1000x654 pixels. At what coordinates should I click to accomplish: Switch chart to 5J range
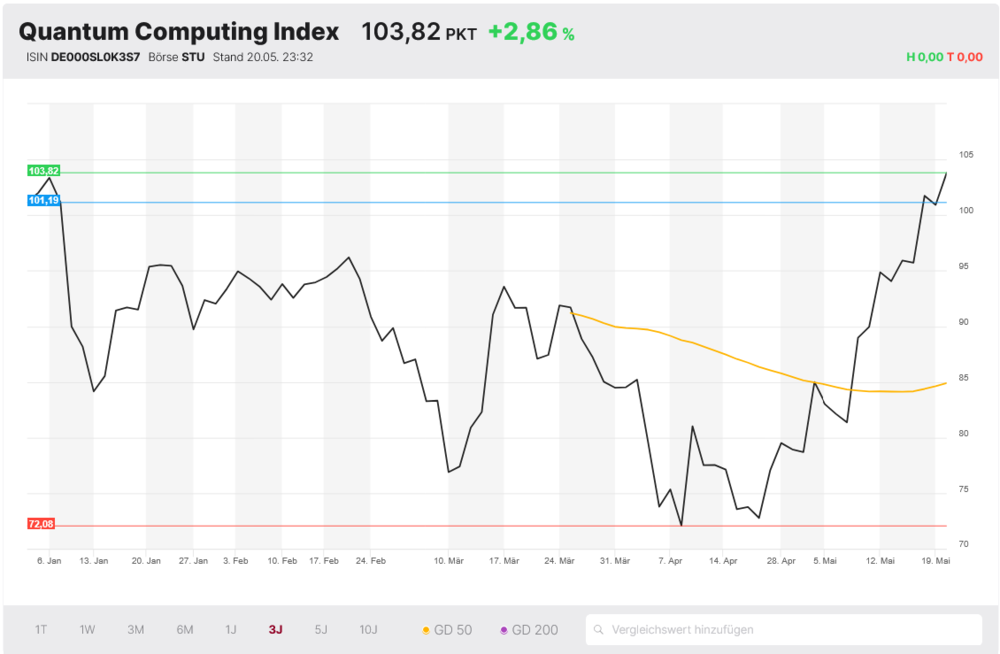pyautogui.click(x=321, y=630)
